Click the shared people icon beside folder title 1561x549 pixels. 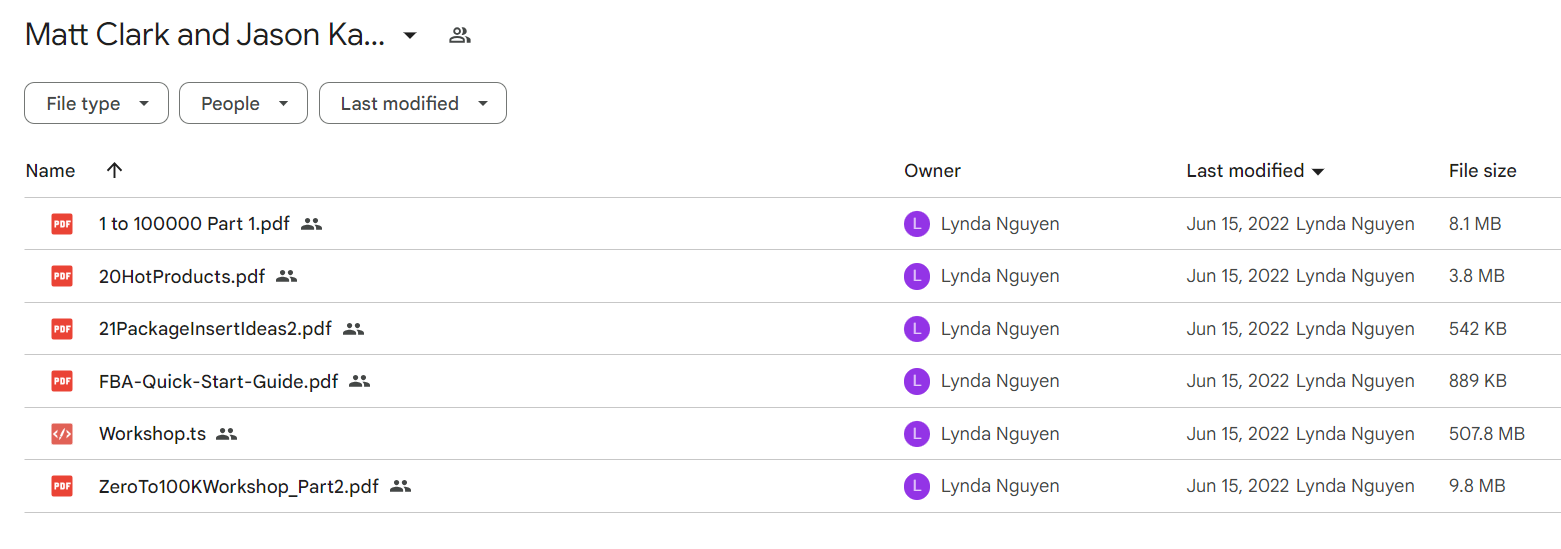(x=459, y=36)
